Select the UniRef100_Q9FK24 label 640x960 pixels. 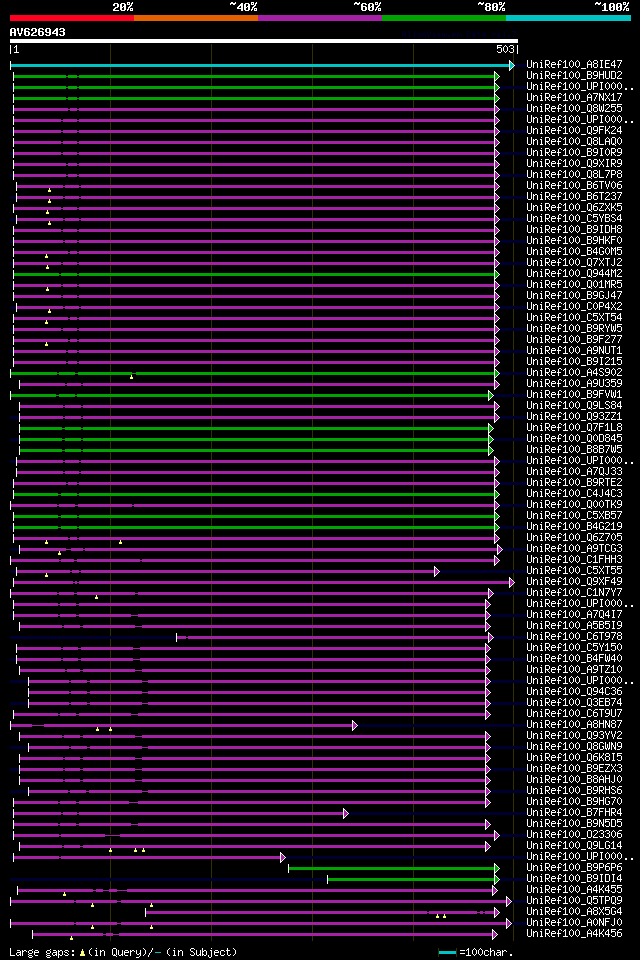[x=574, y=130]
